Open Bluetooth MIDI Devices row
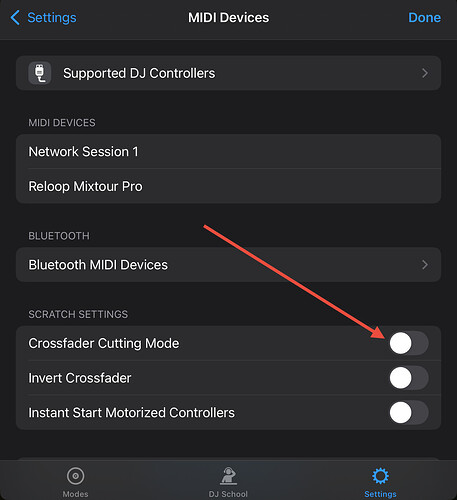 (x=229, y=265)
